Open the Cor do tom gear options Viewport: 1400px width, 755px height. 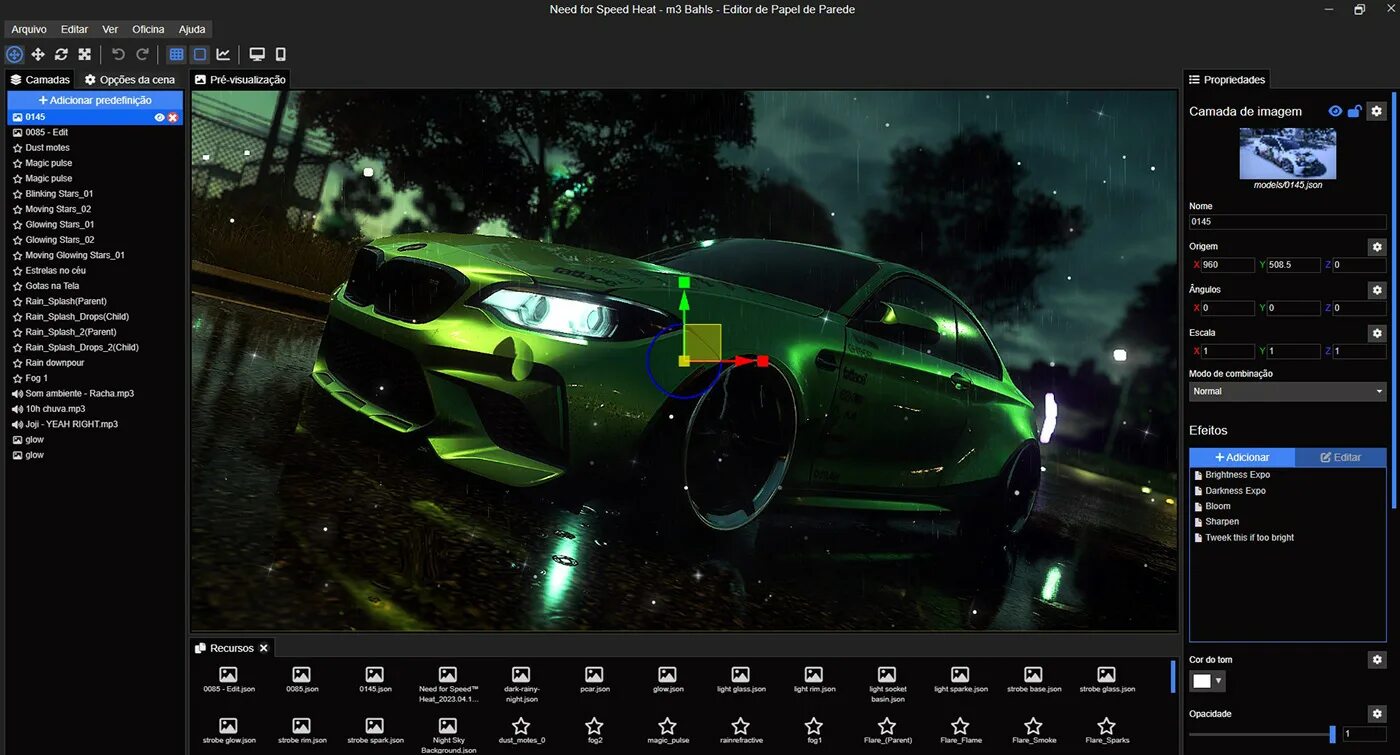pos(1377,660)
